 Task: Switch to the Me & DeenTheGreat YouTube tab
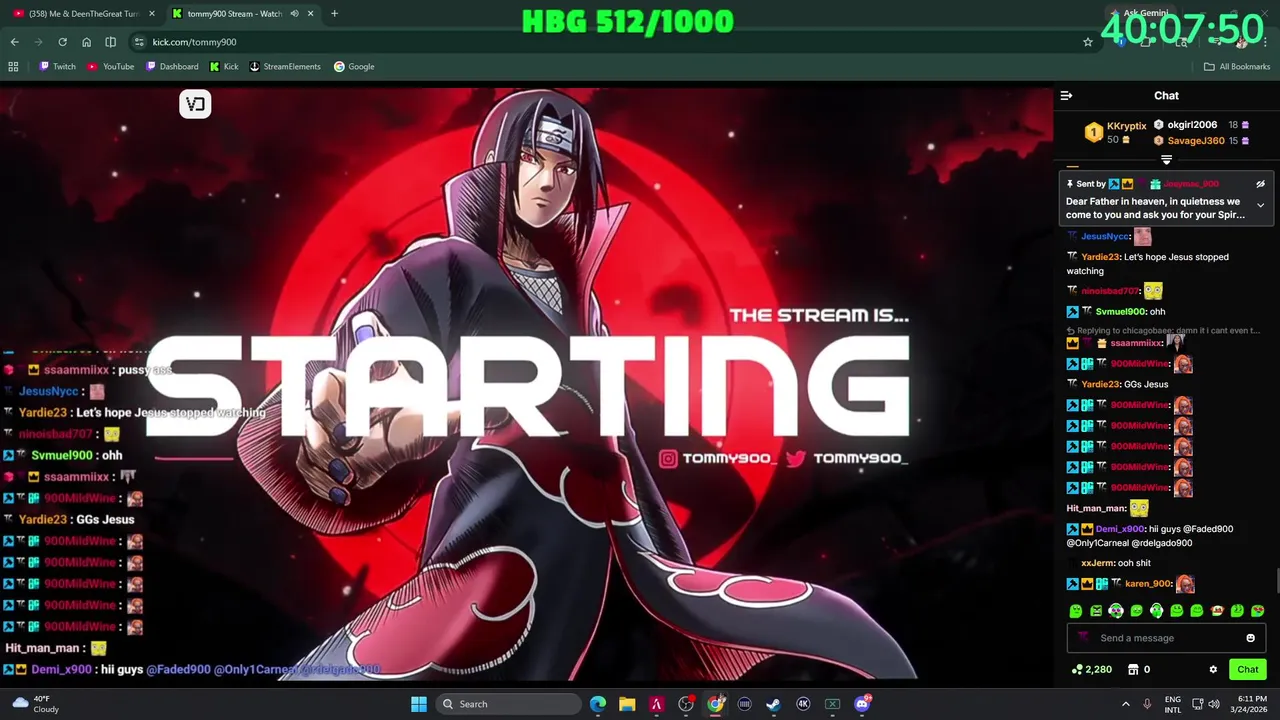[x=84, y=14]
